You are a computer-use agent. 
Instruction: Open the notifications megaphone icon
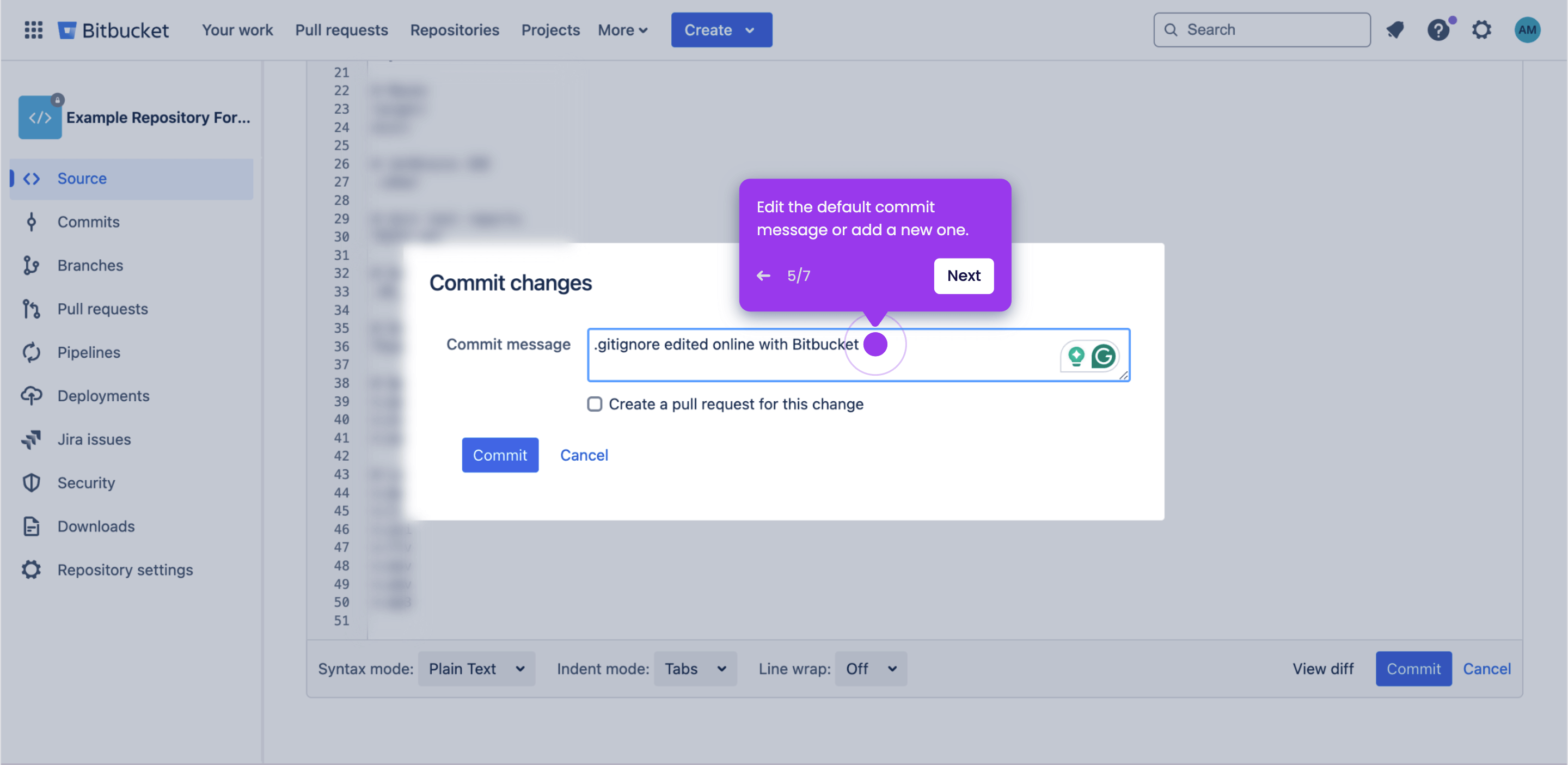point(1395,30)
